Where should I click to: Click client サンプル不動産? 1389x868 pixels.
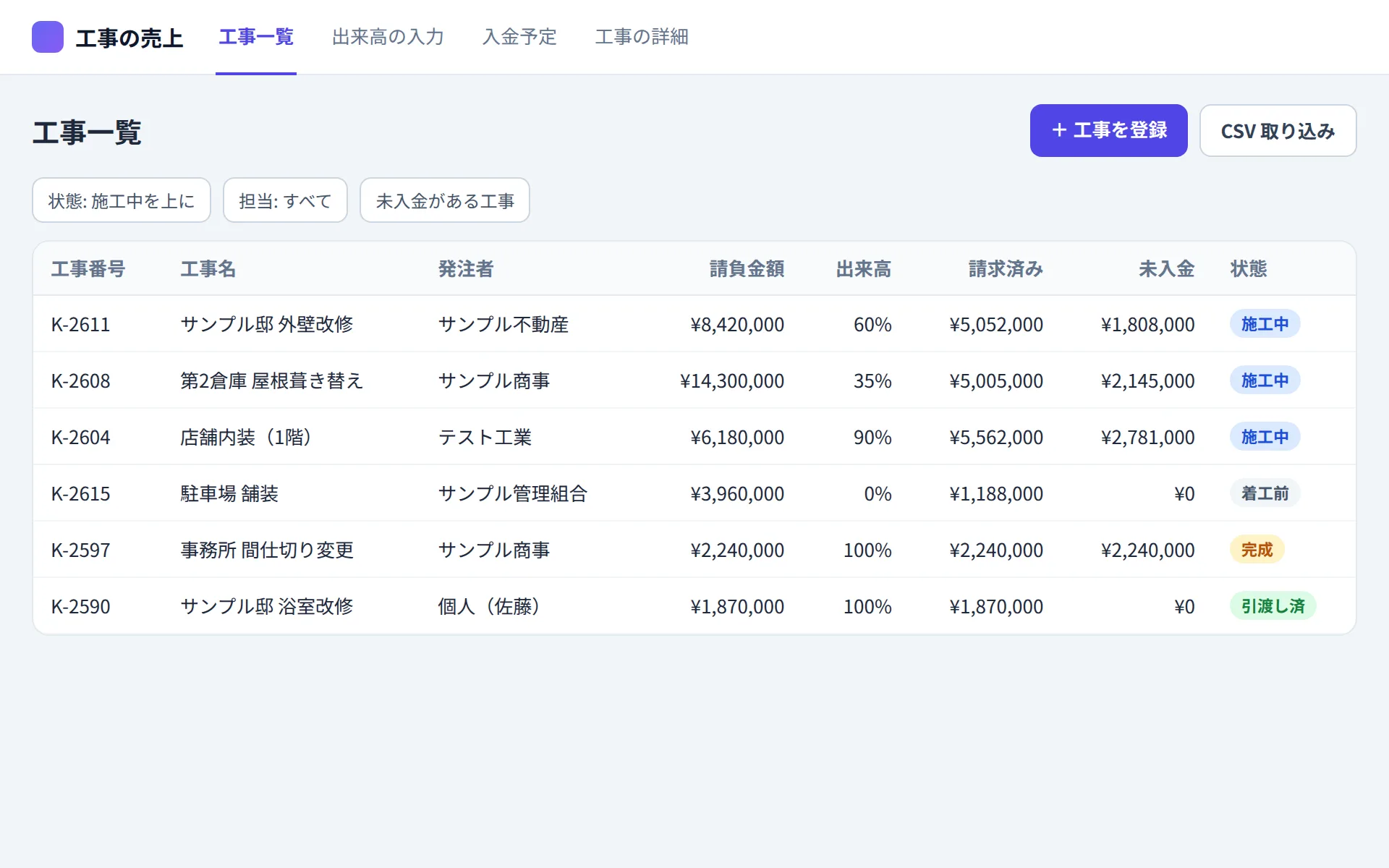(x=504, y=324)
